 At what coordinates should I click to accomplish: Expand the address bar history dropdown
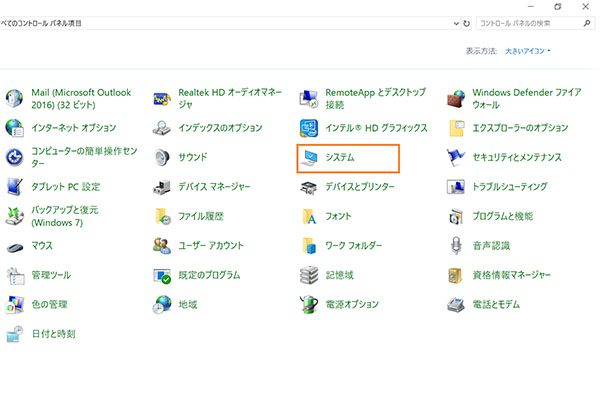(x=454, y=22)
